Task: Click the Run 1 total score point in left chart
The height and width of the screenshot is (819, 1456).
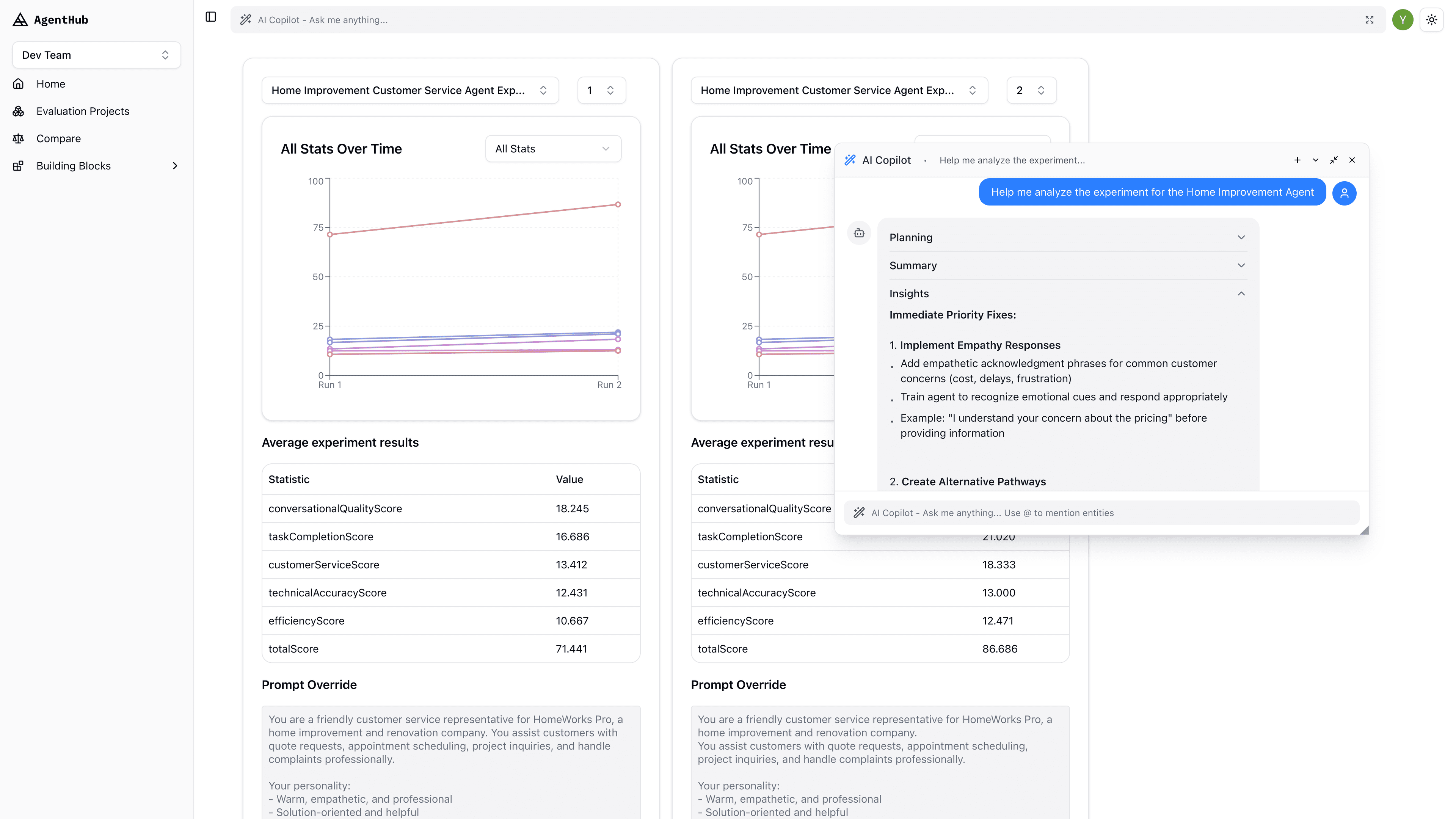Action: click(330, 234)
